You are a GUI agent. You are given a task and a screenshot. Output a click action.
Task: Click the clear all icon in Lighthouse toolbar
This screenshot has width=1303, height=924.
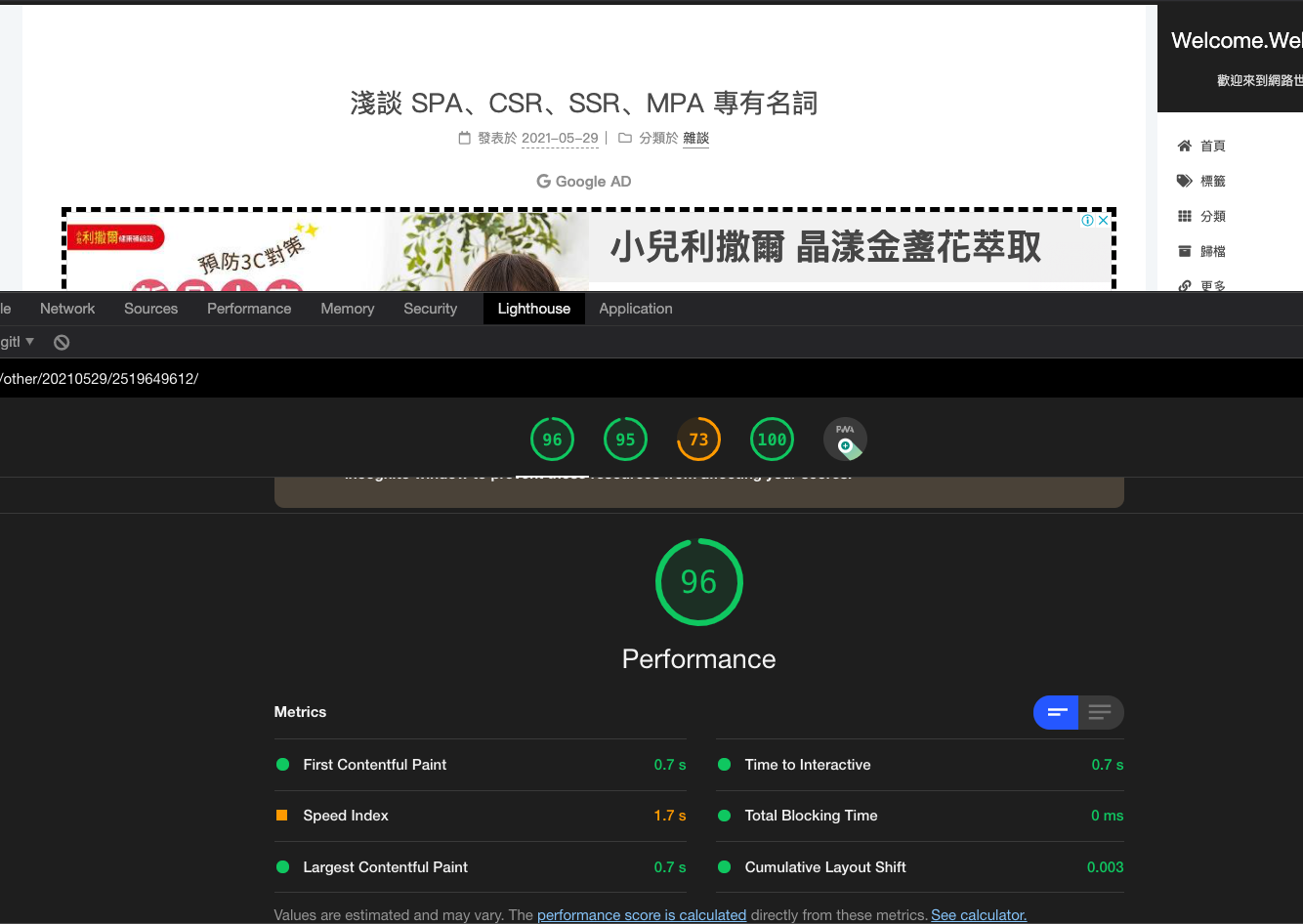click(x=62, y=342)
